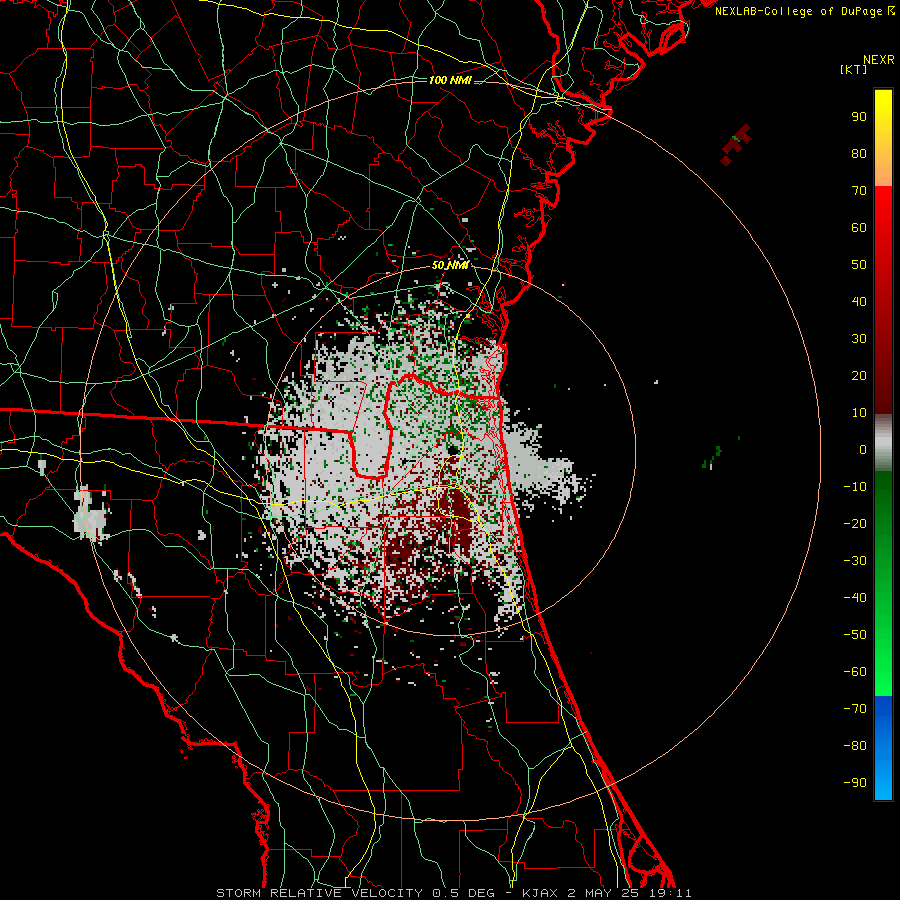Click the dark red echo cluster offshore northeast
The image size is (900, 900).
(x=736, y=144)
